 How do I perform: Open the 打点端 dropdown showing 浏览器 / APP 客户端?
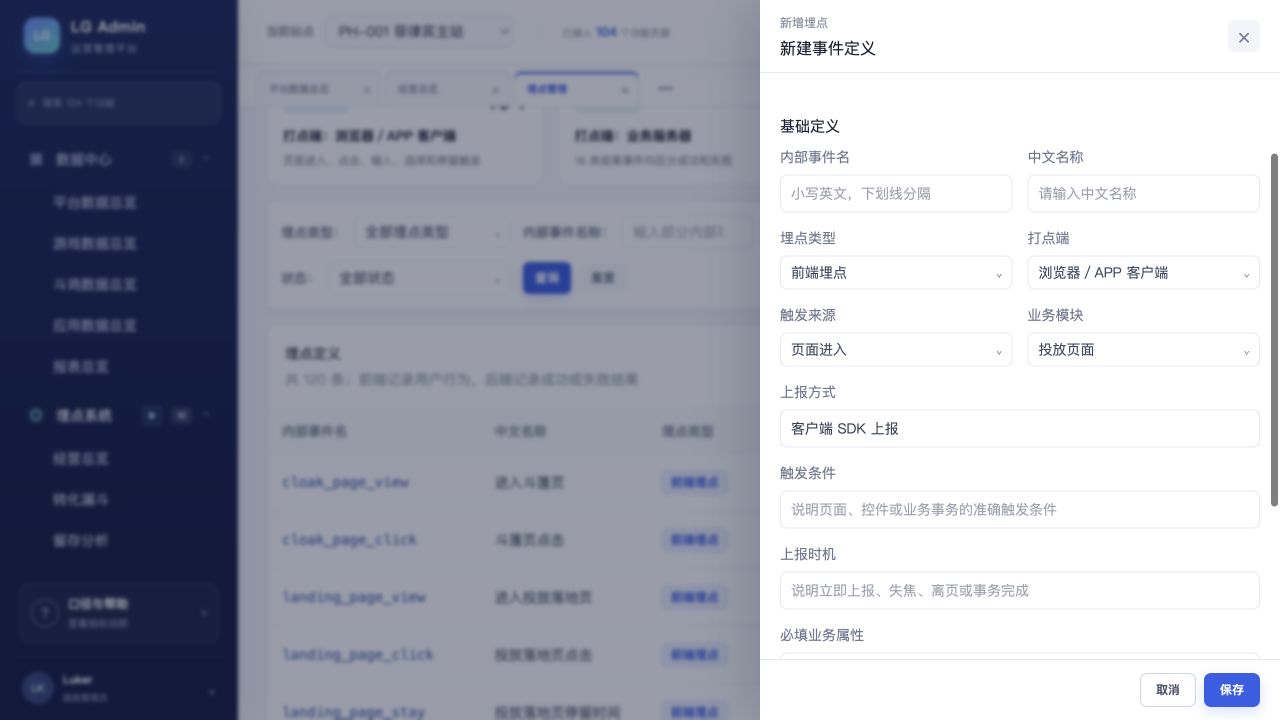1144,272
